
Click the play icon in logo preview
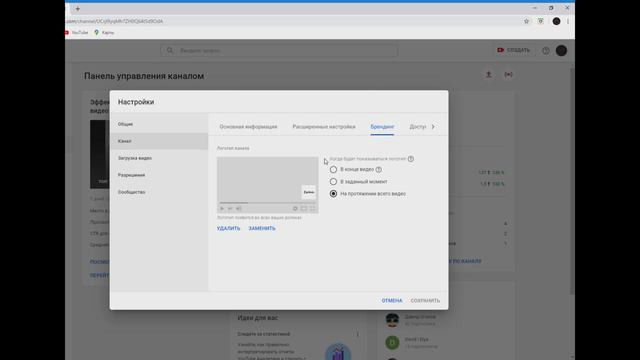(x=222, y=209)
